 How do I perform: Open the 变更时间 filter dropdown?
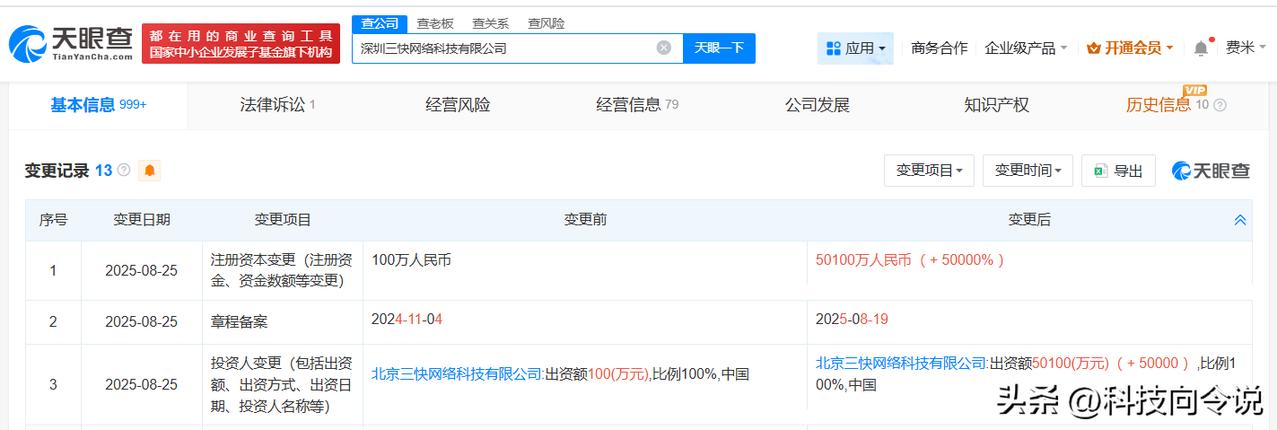point(1028,171)
